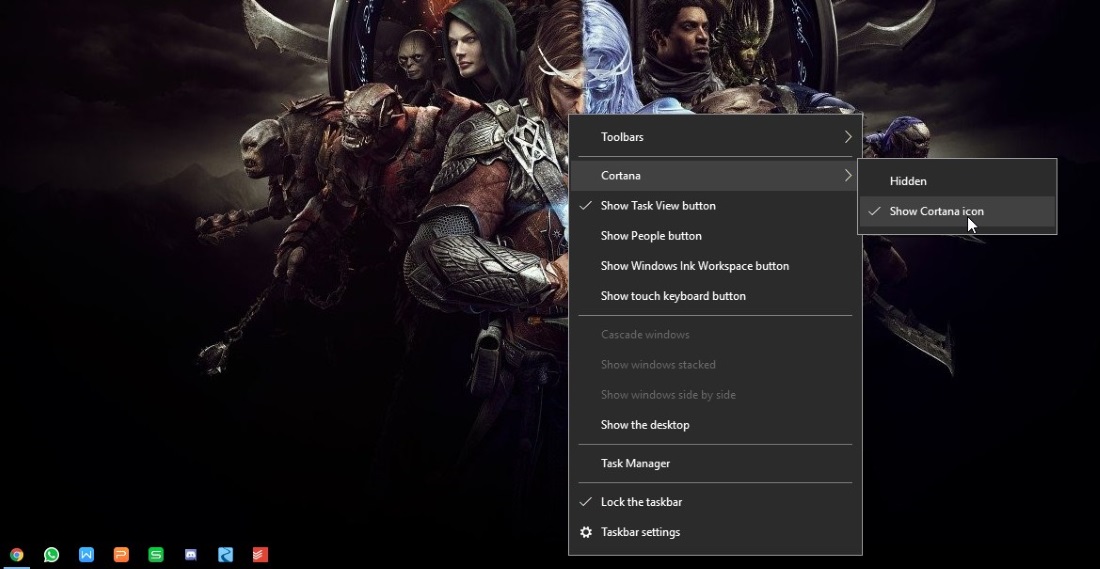Expand the Toolbars submenu arrow
The image size is (1100, 569).
(x=847, y=137)
